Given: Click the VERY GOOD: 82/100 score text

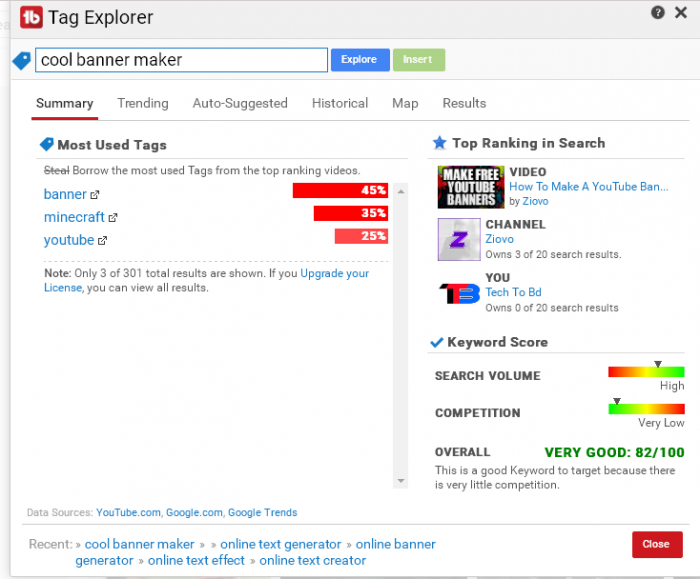Looking at the screenshot, I should click(x=614, y=453).
